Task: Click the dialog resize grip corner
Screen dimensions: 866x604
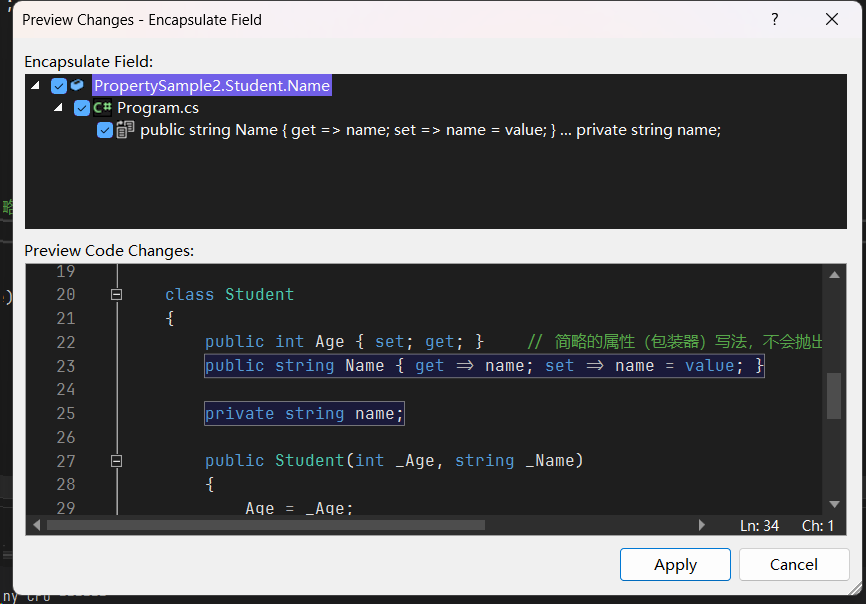Action: coord(855,589)
